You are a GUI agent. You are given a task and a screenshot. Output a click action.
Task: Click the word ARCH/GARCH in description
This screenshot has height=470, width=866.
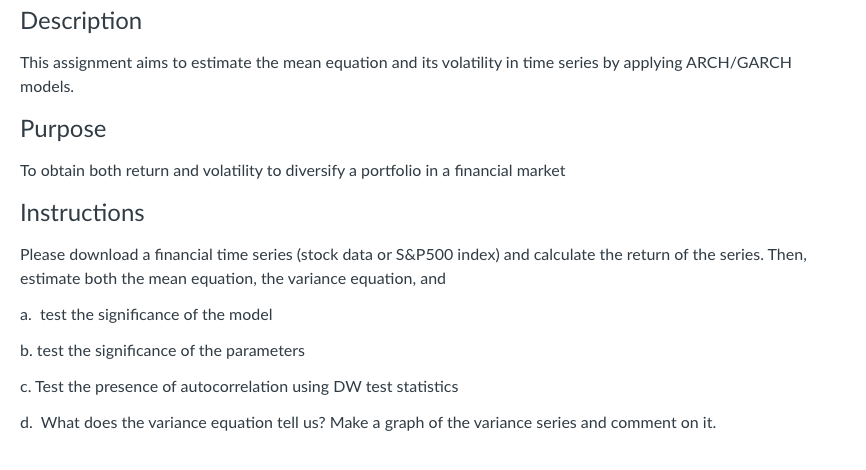738,63
